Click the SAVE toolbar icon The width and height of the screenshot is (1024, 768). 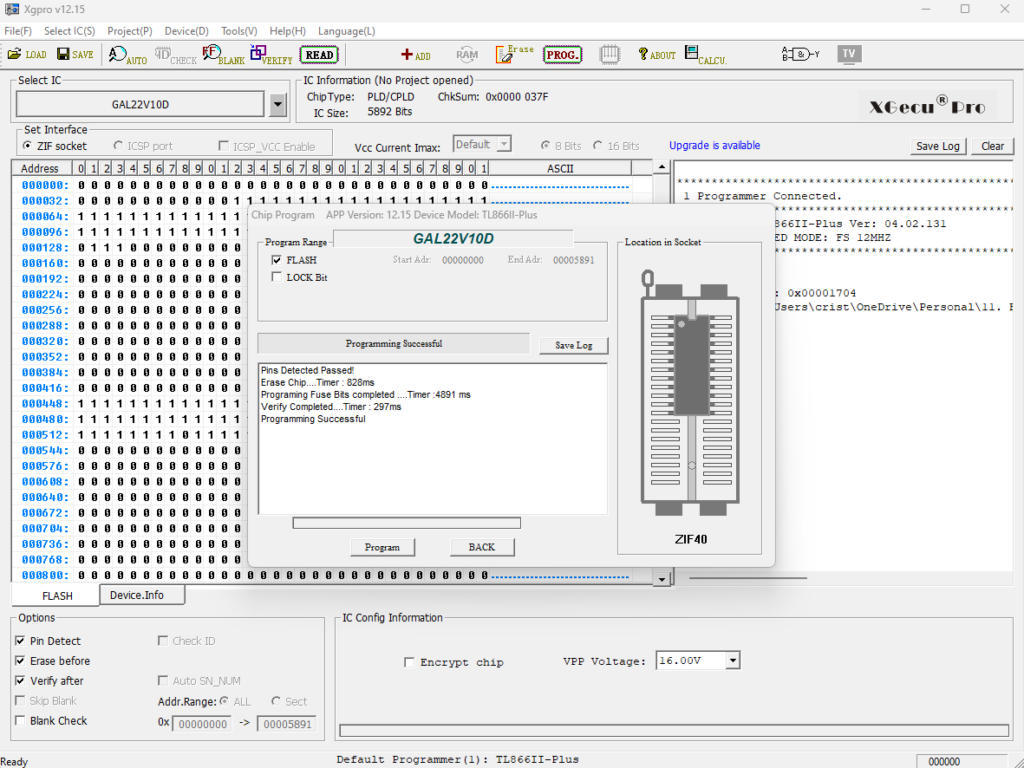pos(73,54)
